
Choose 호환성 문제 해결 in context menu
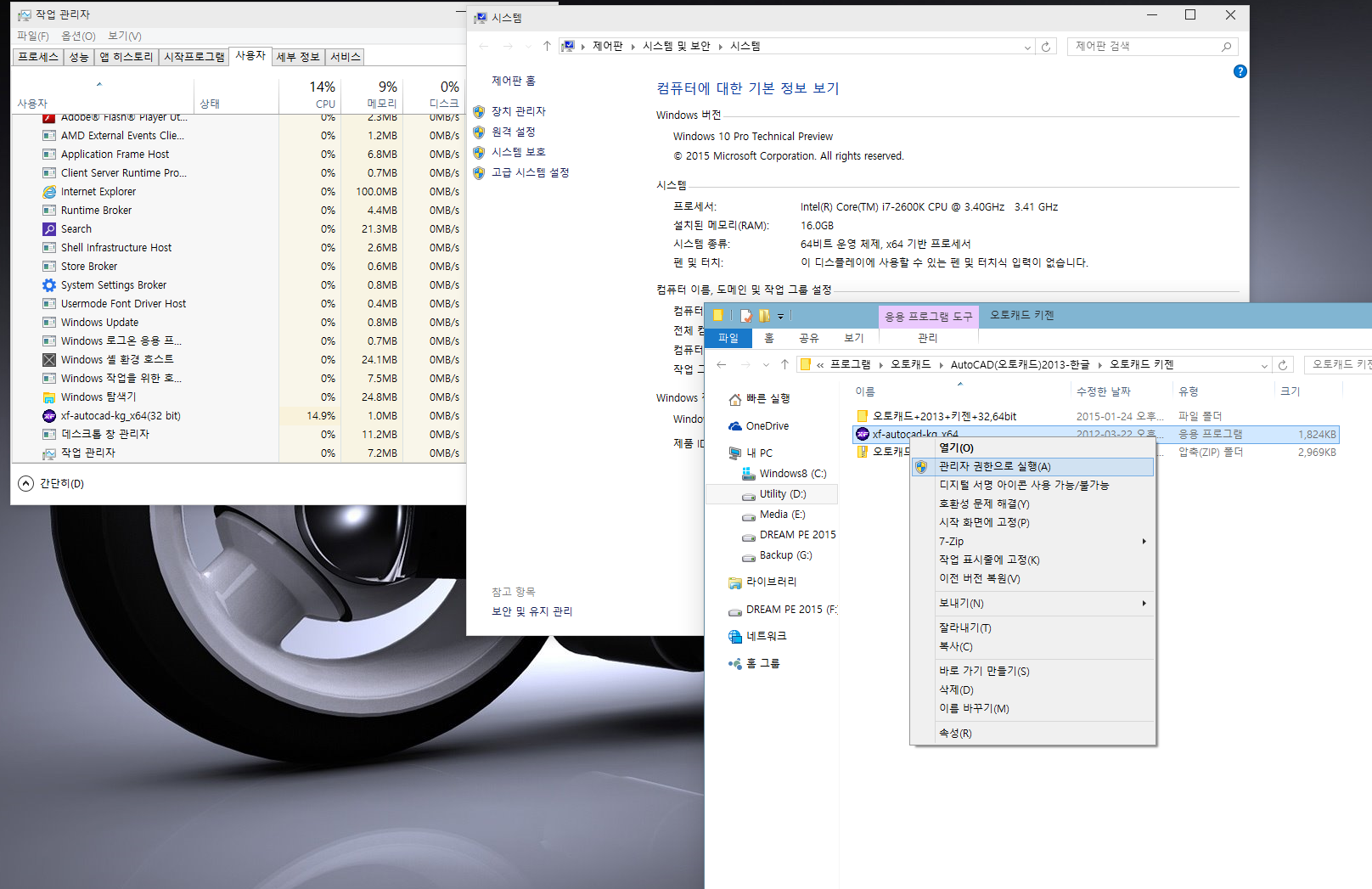tap(1032, 504)
